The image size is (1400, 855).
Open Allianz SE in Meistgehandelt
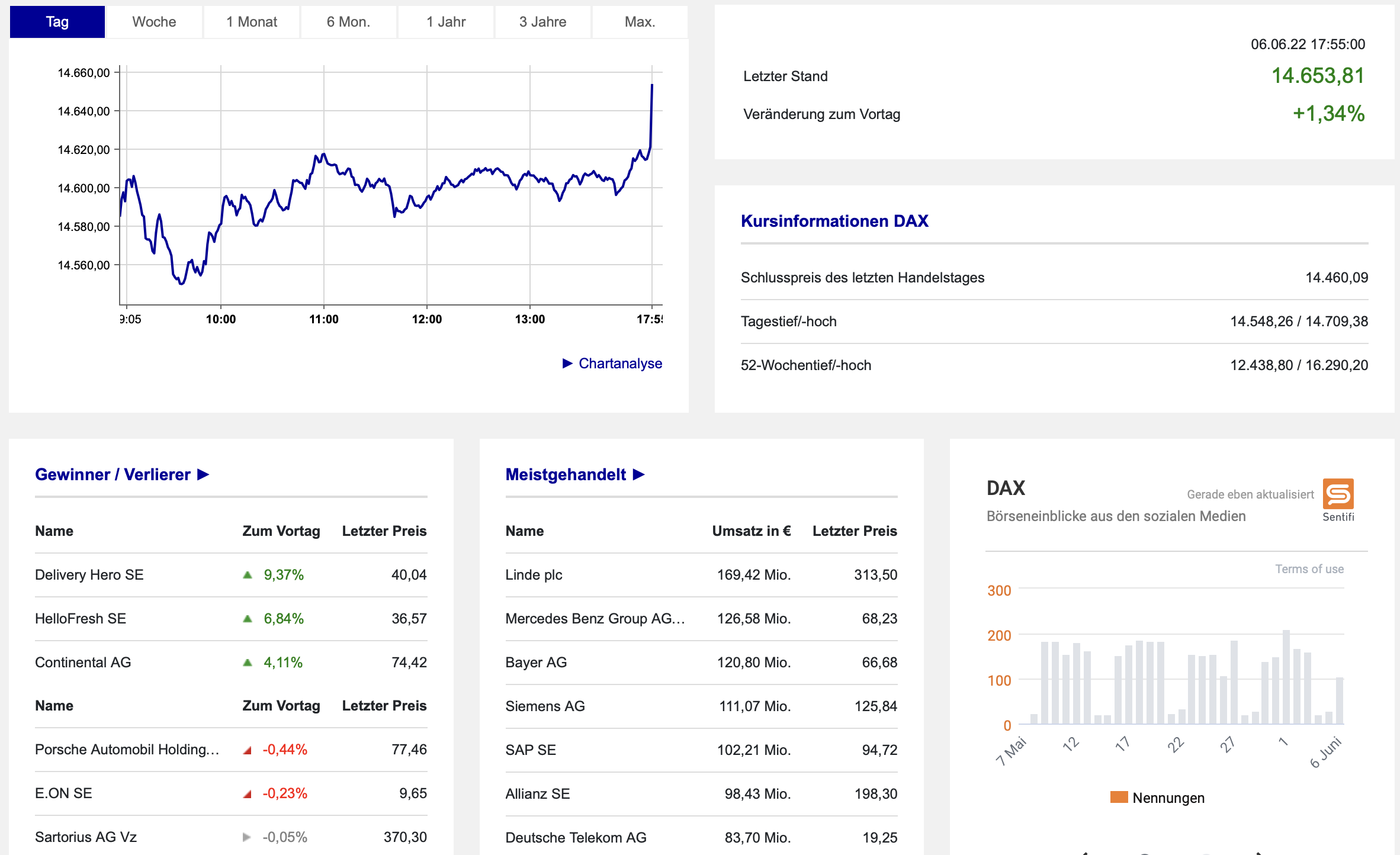[x=538, y=794]
